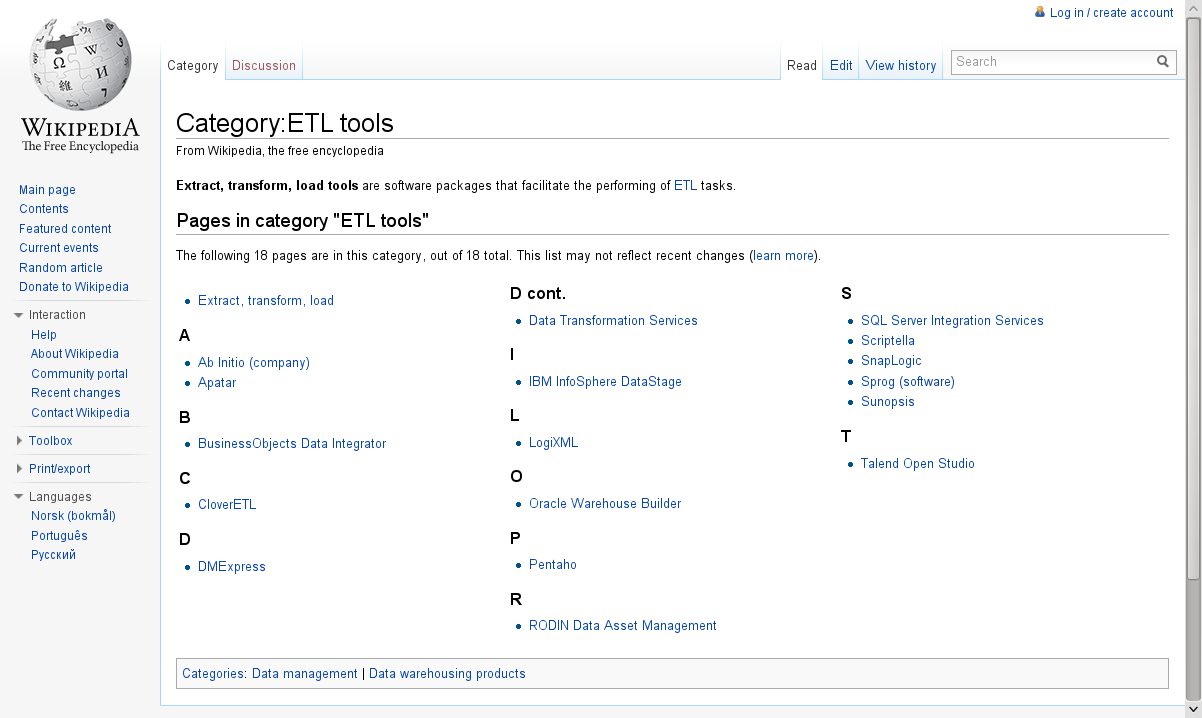The image size is (1202, 718).
Task: Click the Log in / create account link
Action: (1112, 13)
